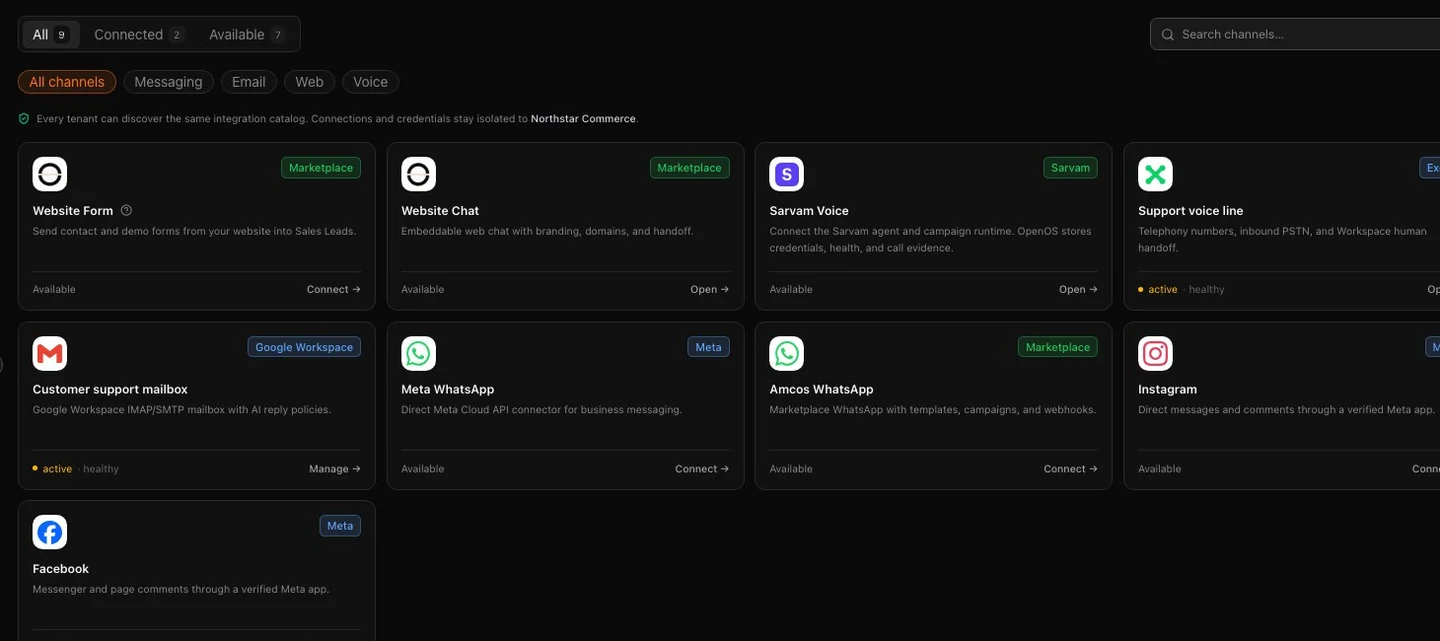Click the Amcos WhatsApp logo icon
This screenshot has height=641, width=1440.
pyautogui.click(x=787, y=353)
